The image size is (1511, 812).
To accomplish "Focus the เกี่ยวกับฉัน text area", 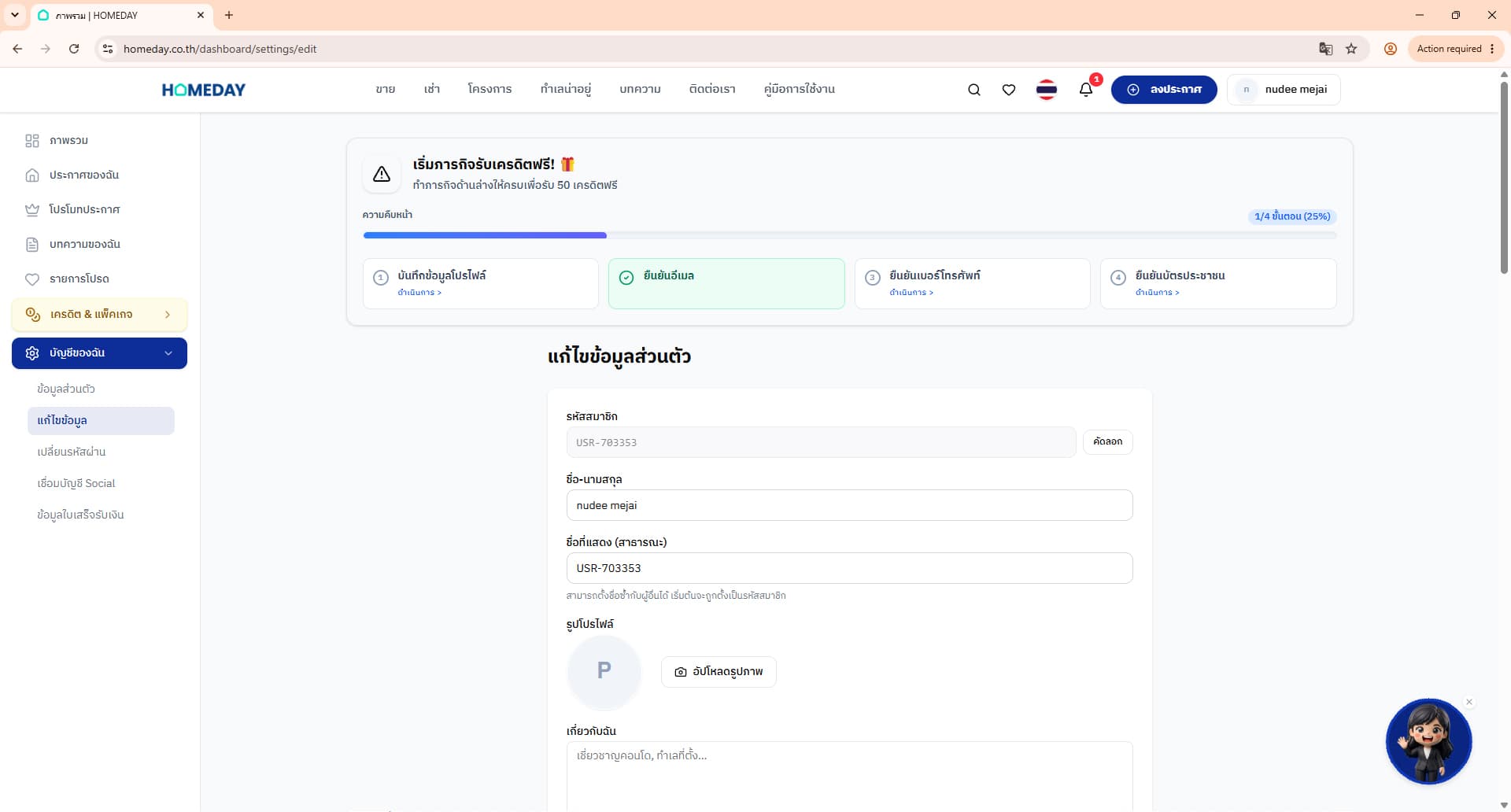I will (849, 776).
